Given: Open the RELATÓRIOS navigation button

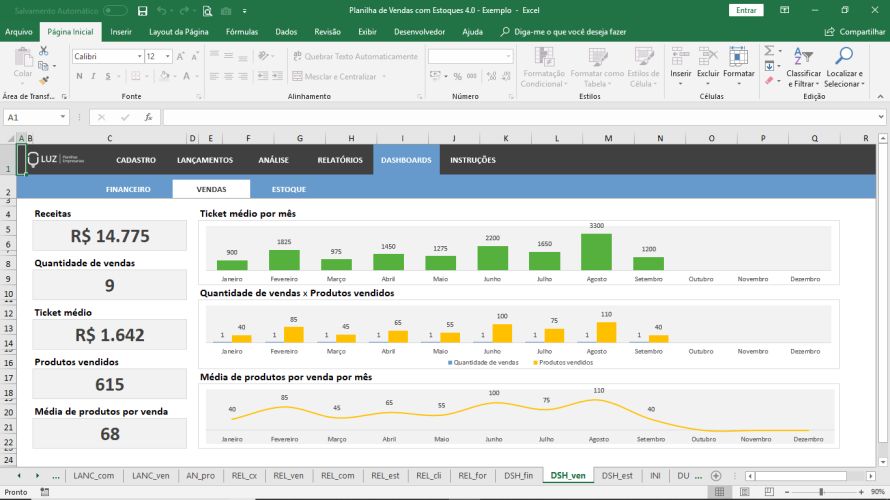Looking at the screenshot, I should pos(339,160).
